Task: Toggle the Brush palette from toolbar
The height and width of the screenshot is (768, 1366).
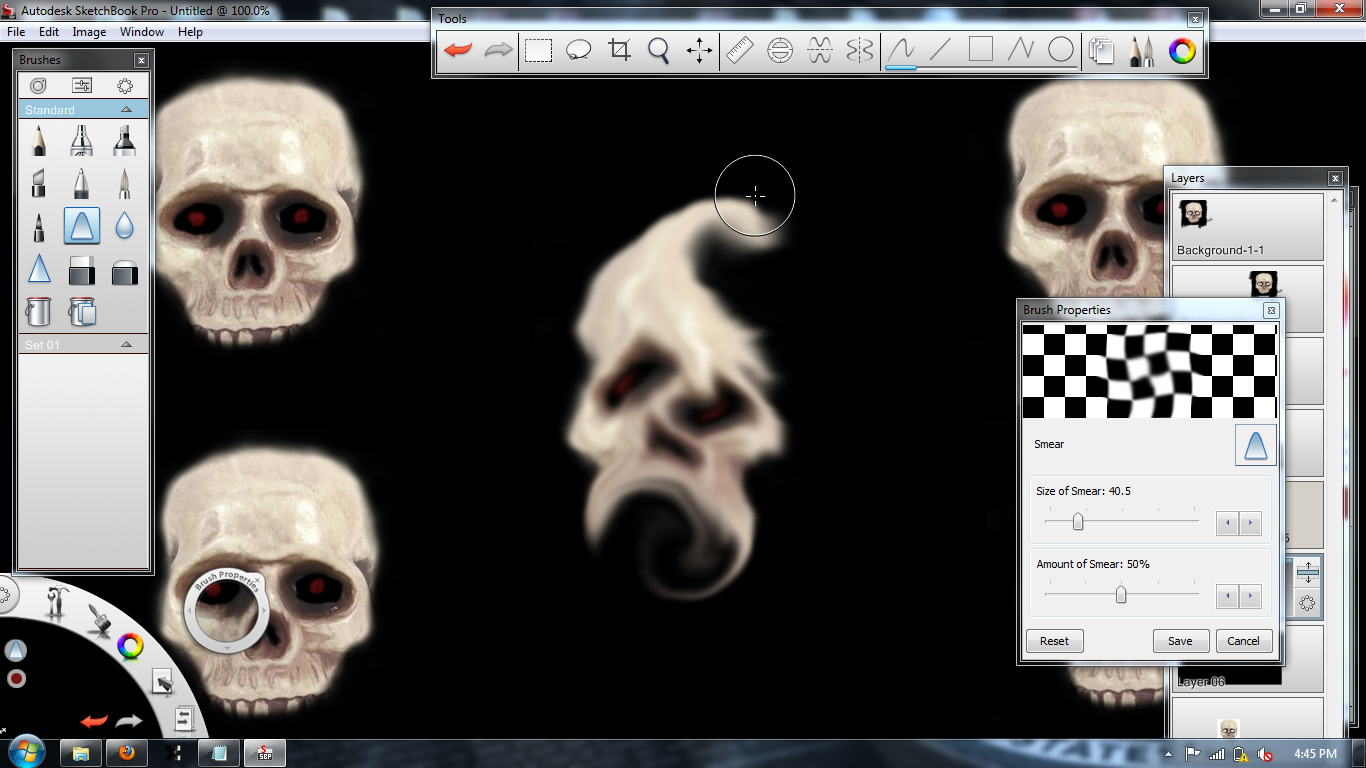Action: tap(1142, 50)
